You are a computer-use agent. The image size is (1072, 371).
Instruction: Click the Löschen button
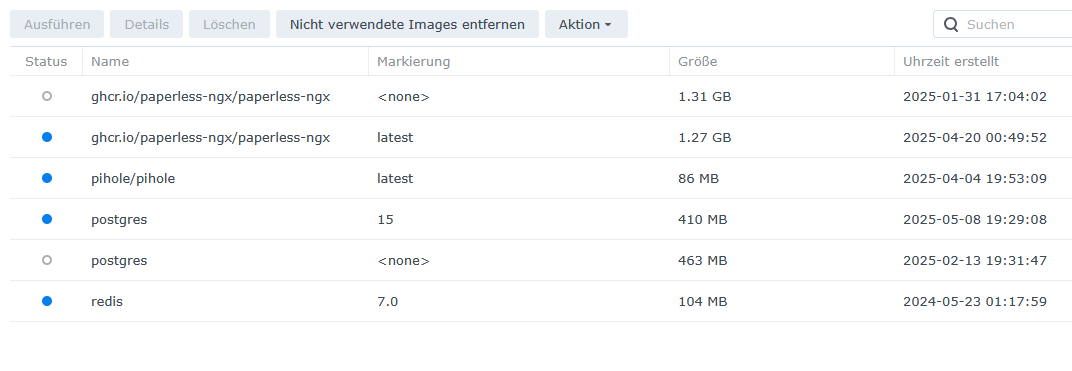(229, 24)
